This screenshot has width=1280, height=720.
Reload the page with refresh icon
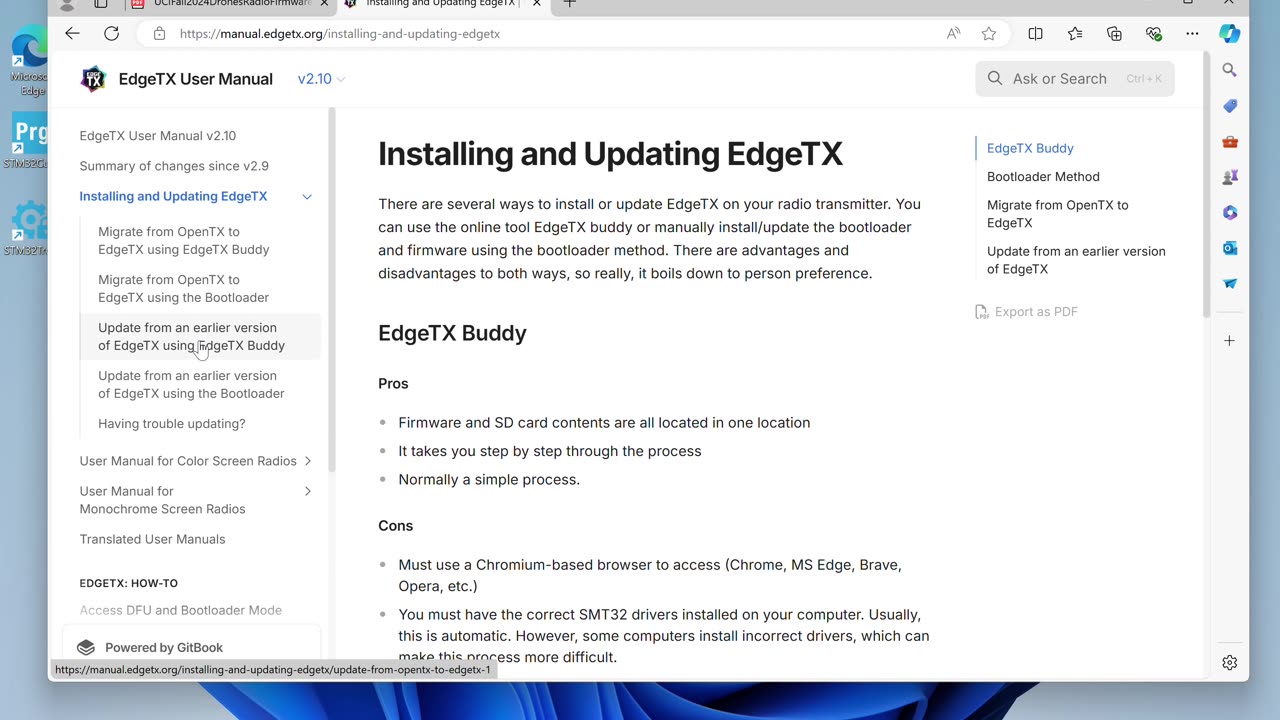111,33
